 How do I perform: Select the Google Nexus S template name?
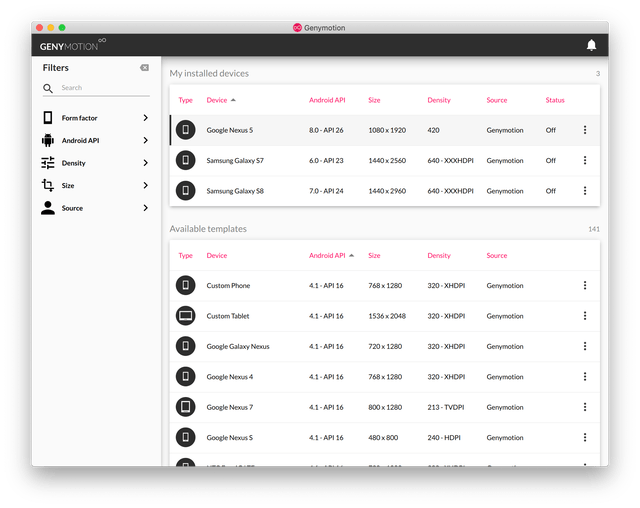click(229, 438)
